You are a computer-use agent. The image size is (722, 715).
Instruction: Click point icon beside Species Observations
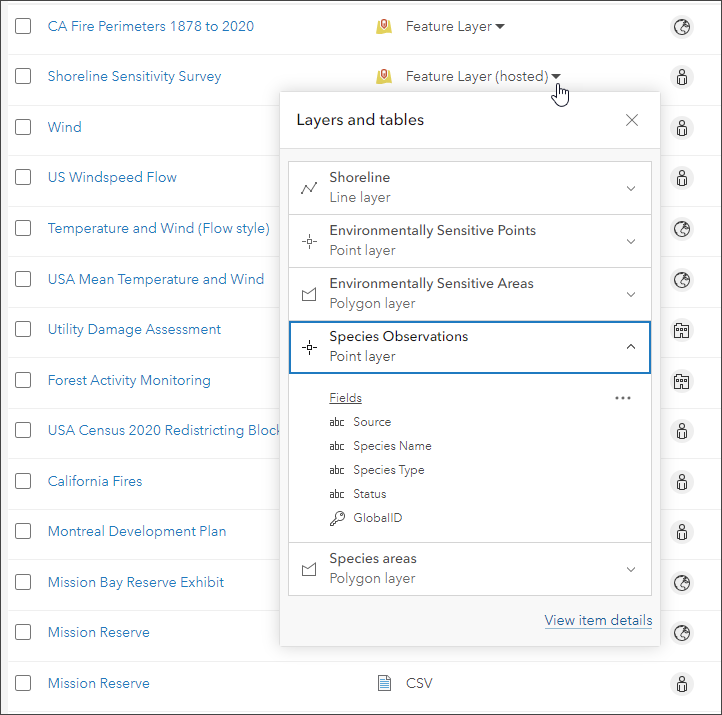(x=309, y=347)
